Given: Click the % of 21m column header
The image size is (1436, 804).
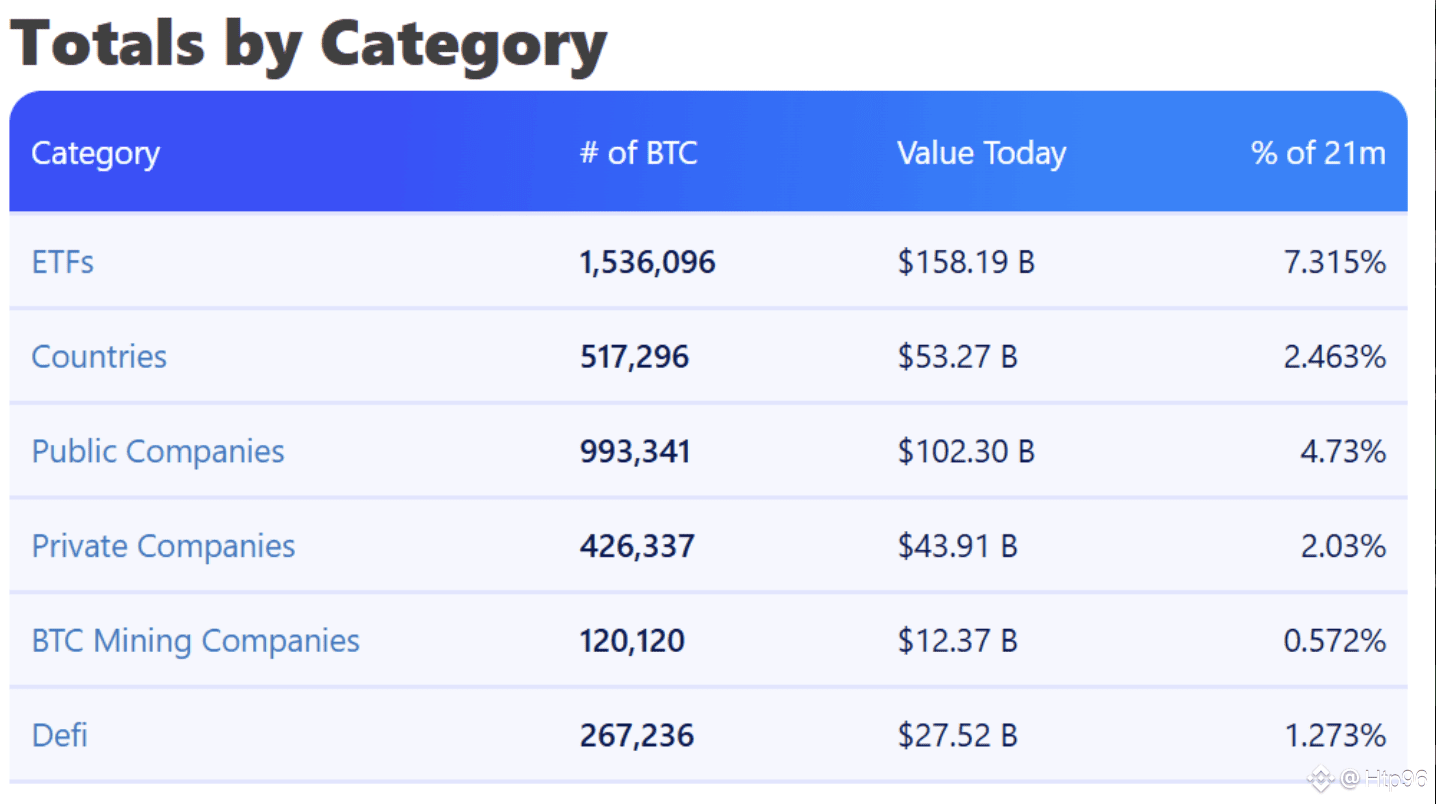Looking at the screenshot, I should 1318,153.
